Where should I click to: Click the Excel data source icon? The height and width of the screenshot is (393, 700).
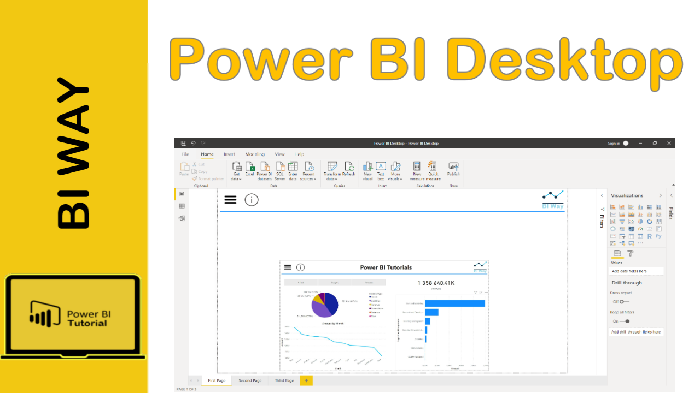(x=250, y=169)
